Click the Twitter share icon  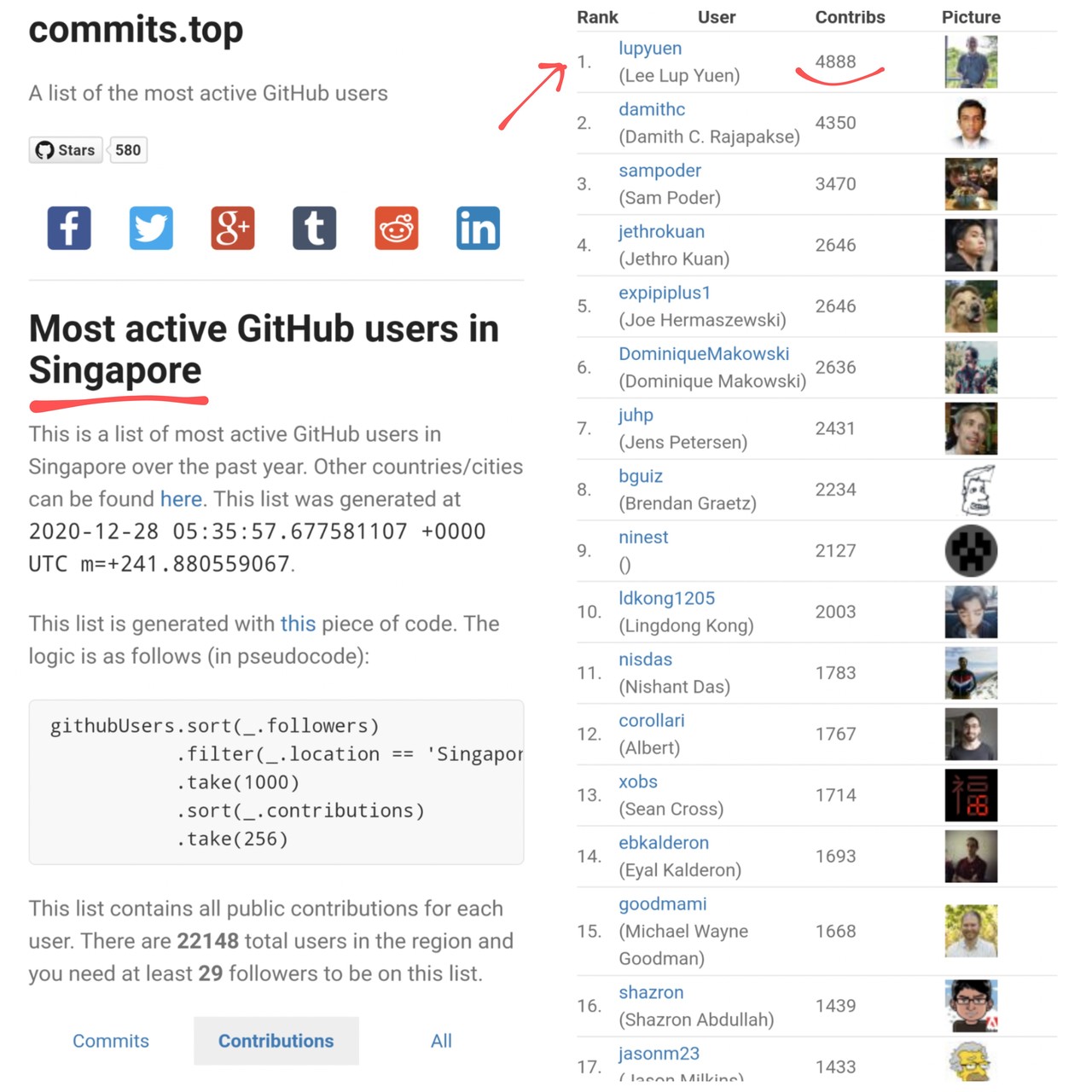pos(151,229)
